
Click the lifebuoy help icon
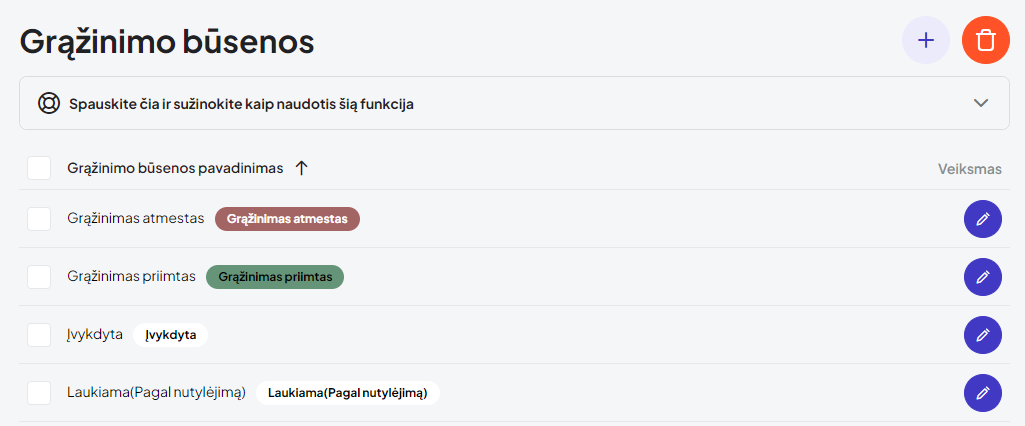click(x=49, y=103)
